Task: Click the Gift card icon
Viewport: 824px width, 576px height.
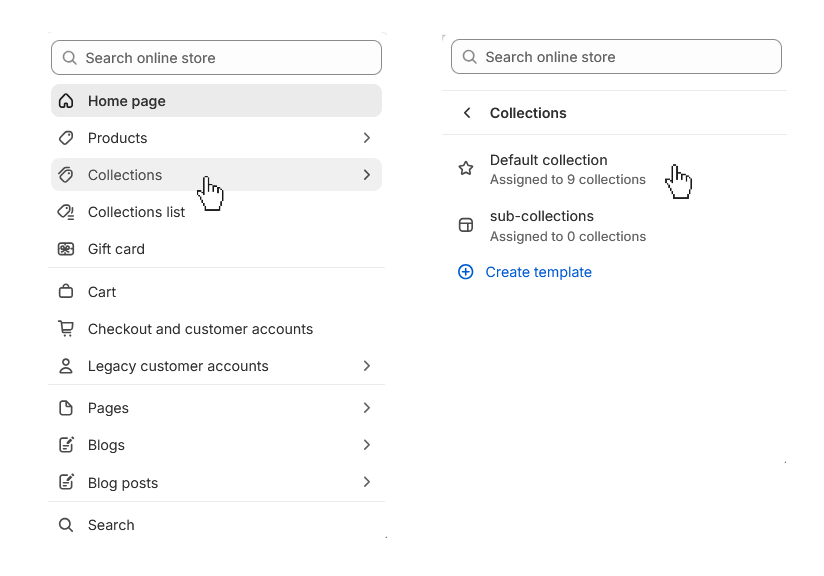Action: pos(66,249)
